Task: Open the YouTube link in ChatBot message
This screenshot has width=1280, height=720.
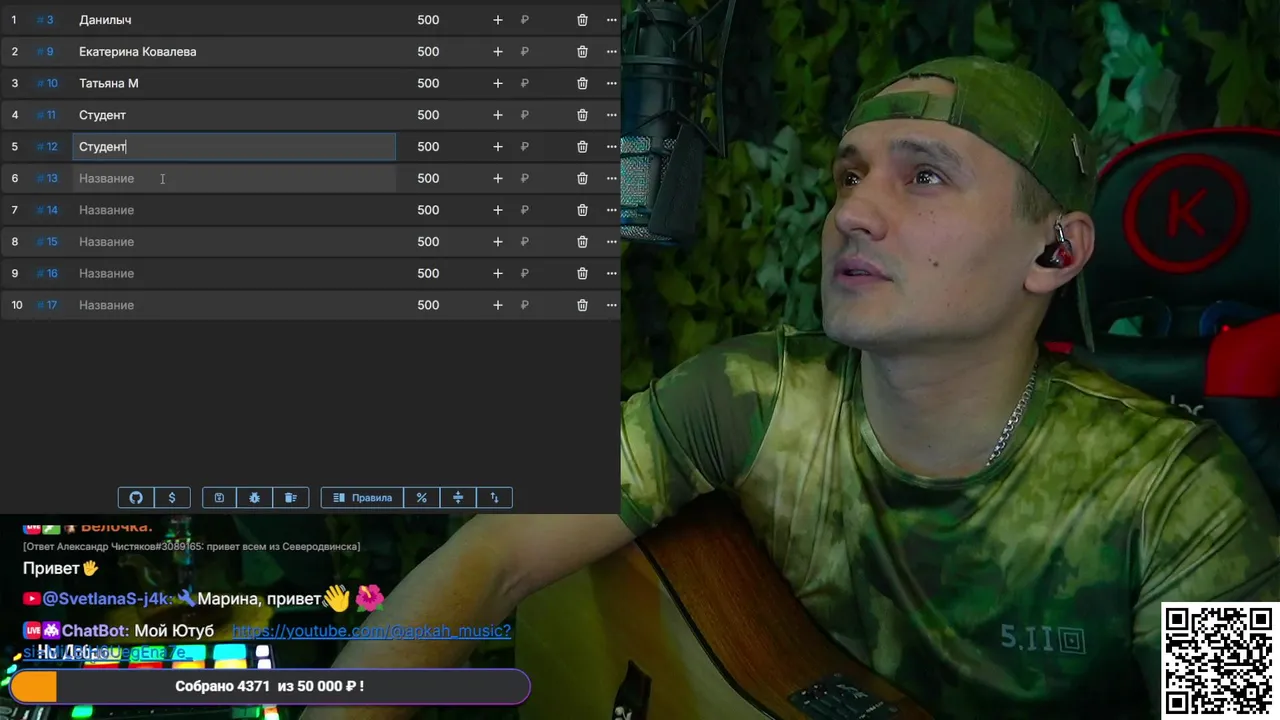Action: pos(371,631)
